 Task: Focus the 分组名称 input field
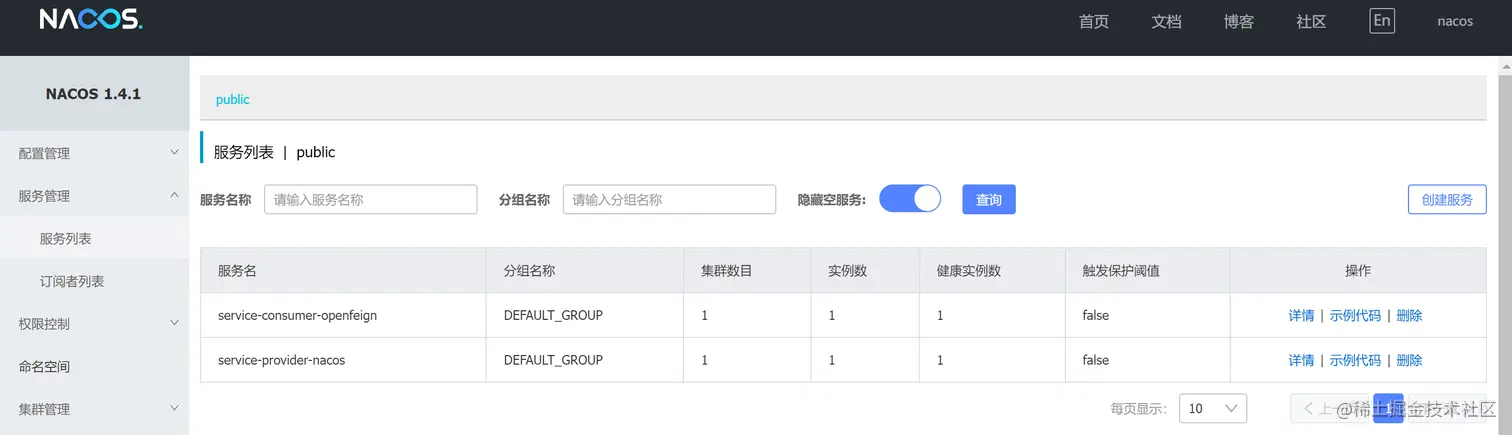[x=669, y=199]
